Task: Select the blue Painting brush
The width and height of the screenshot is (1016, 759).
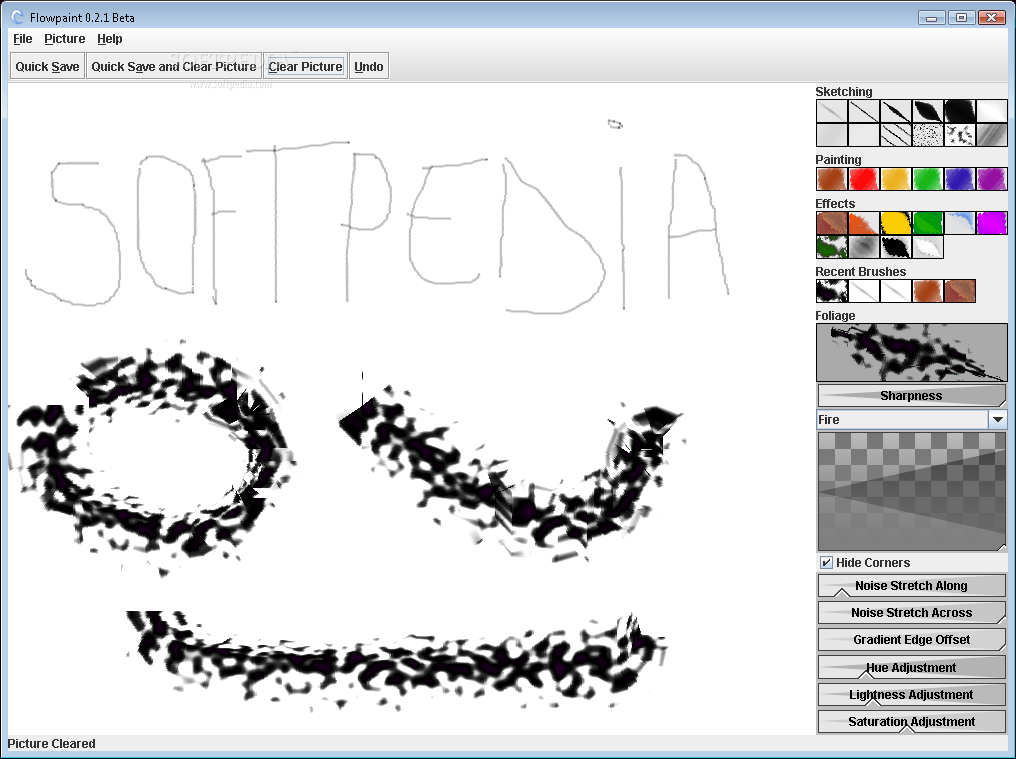Action: 960,179
